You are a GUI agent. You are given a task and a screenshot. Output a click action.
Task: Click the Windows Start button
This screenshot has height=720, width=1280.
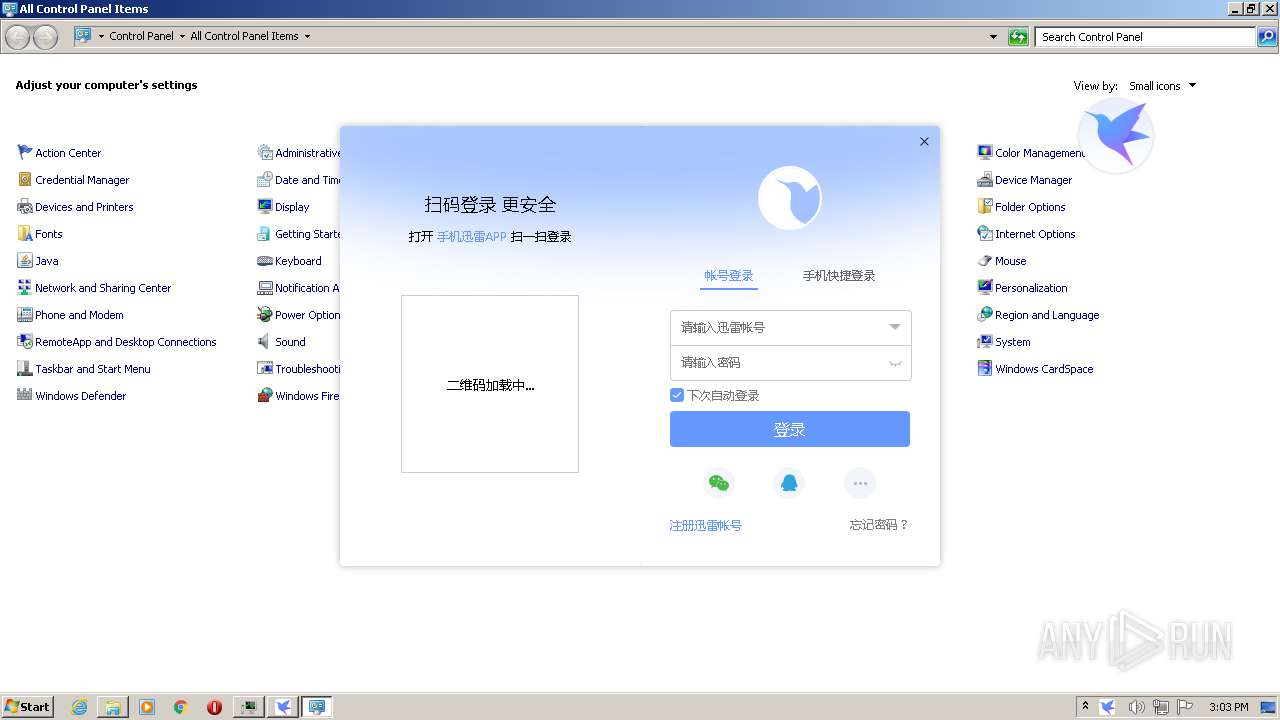[27, 706]
